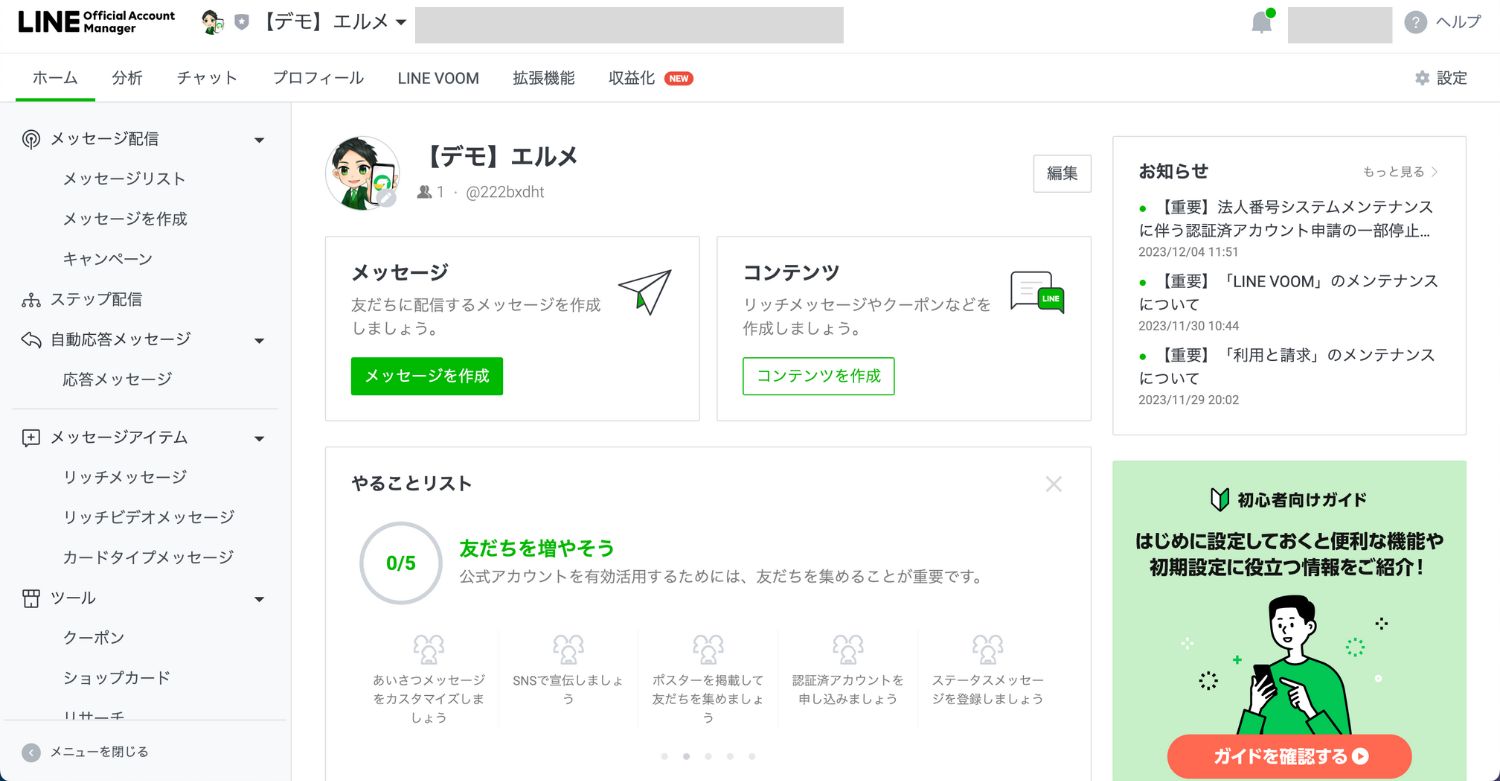Image resolution: width=1500 pixels, height=781 pixels.
Task: Collapse the ツール section chevron
Action: (259, 599)
